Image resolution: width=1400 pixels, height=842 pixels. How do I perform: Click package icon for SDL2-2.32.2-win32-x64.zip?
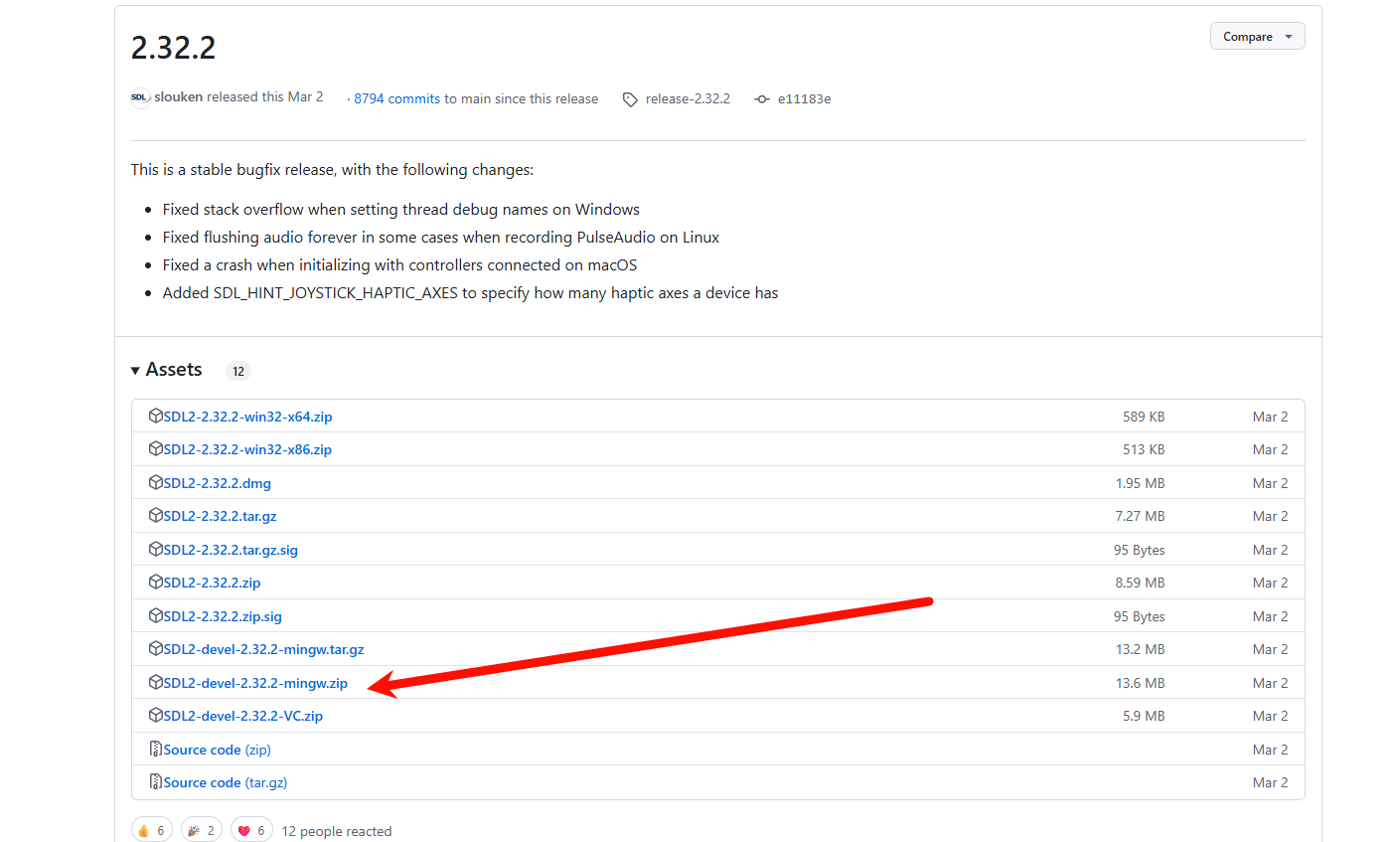point(155,416)
